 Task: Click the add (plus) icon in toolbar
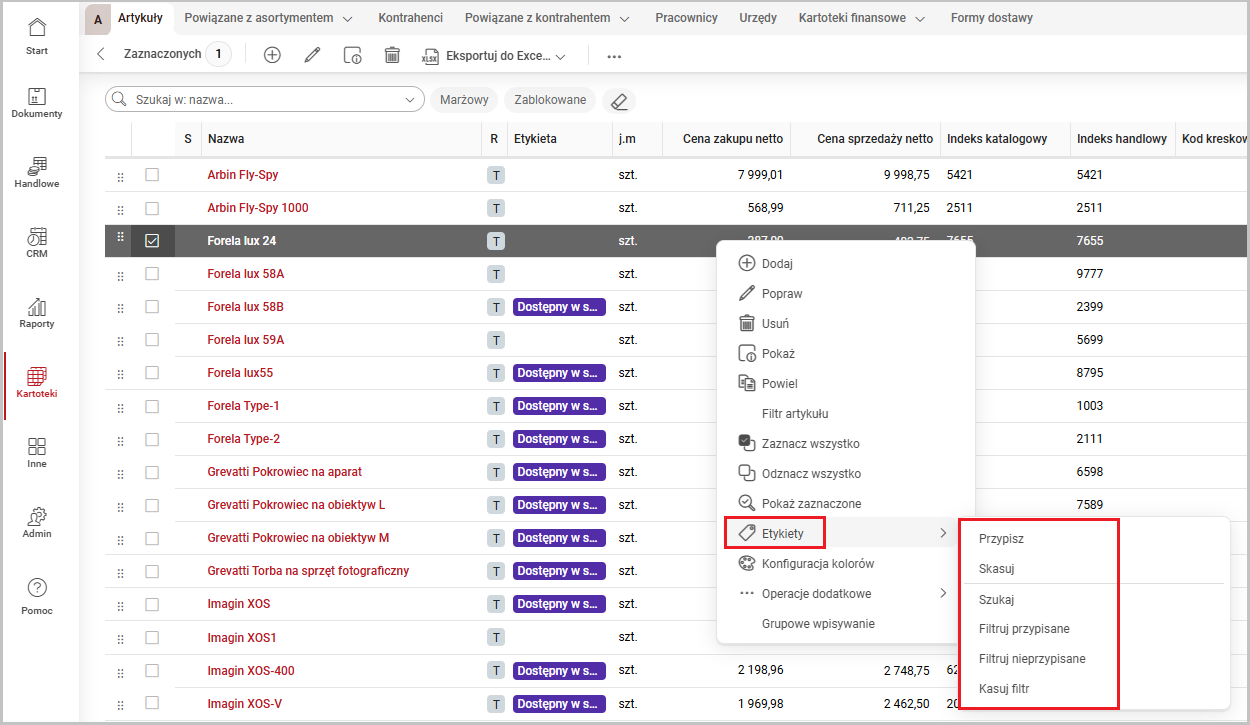[x=272, y=55]
